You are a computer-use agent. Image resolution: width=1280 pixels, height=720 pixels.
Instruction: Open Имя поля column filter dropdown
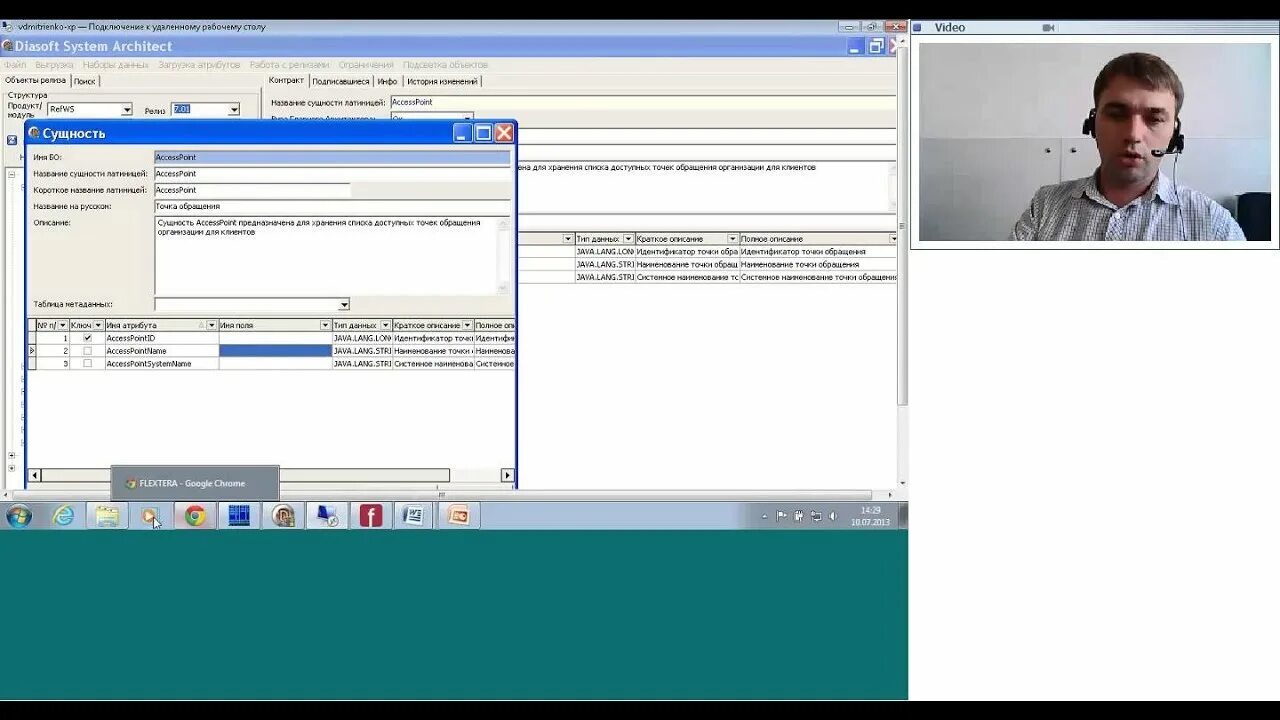325,325
